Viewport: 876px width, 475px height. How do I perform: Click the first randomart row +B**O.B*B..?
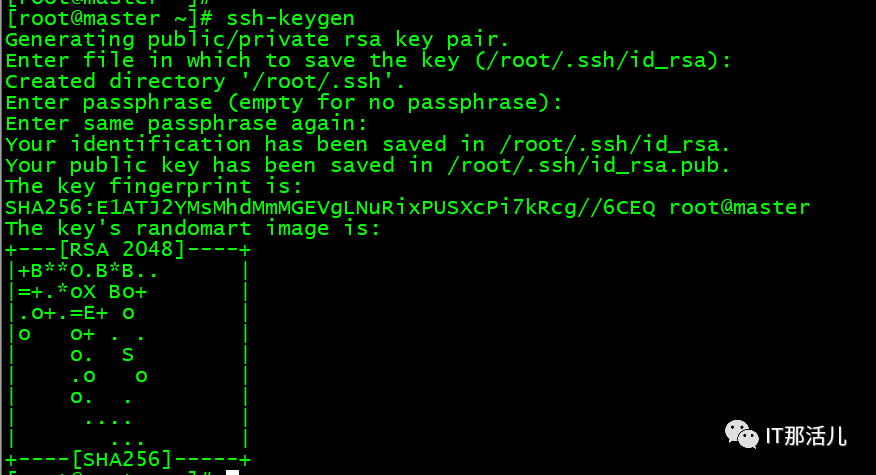tap(88, 271)
